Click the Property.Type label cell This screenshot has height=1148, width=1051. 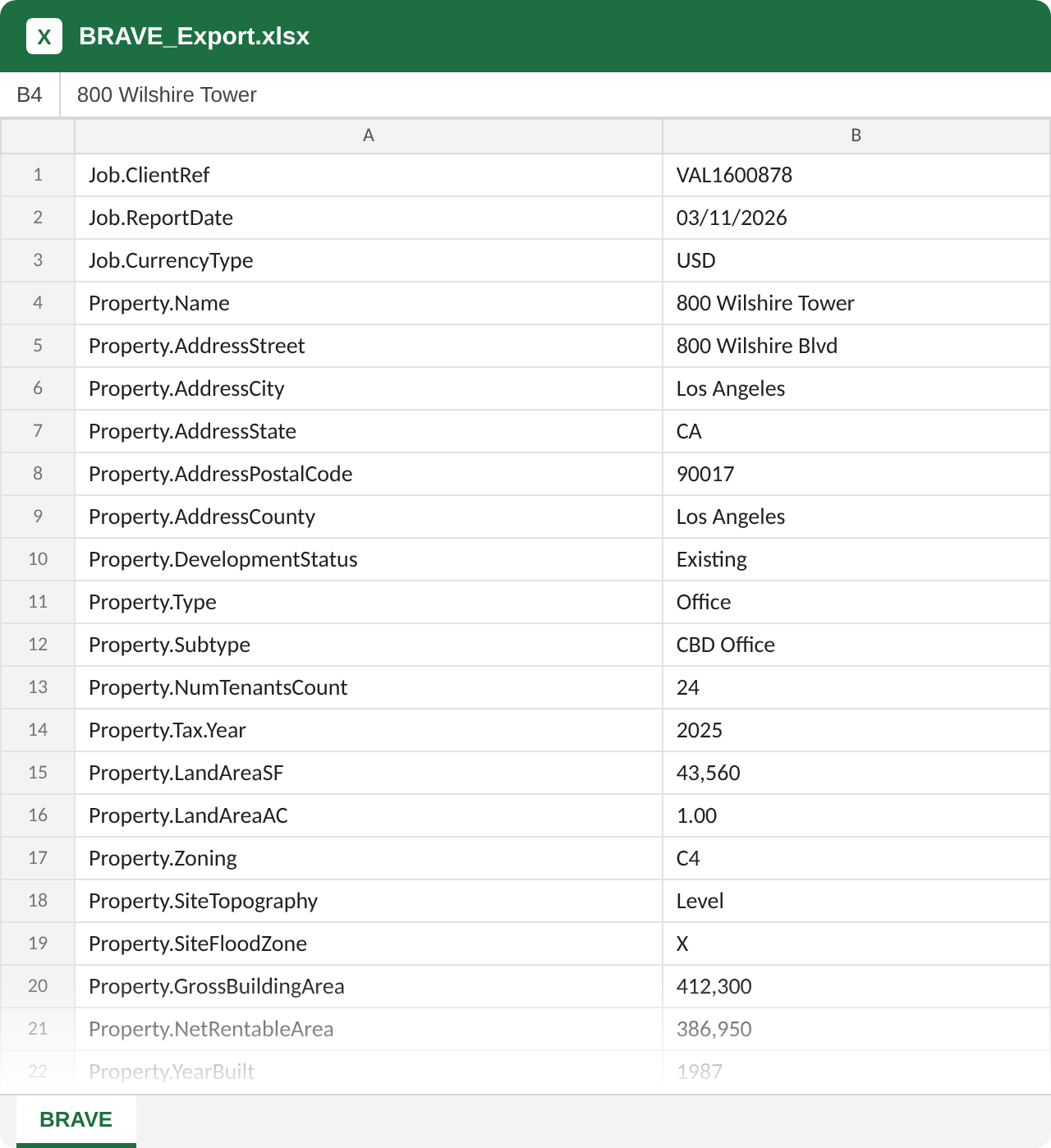click(x=369, y=602)
